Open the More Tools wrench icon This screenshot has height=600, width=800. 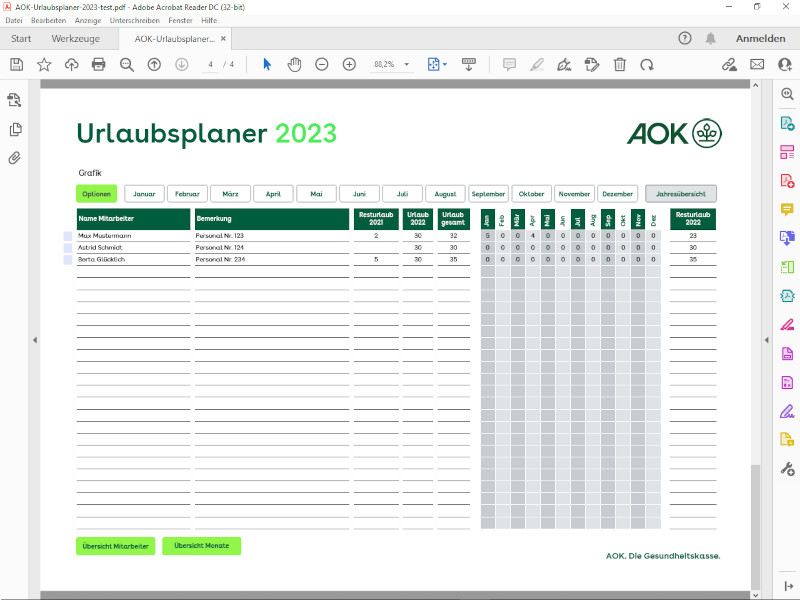pos(787,468)
